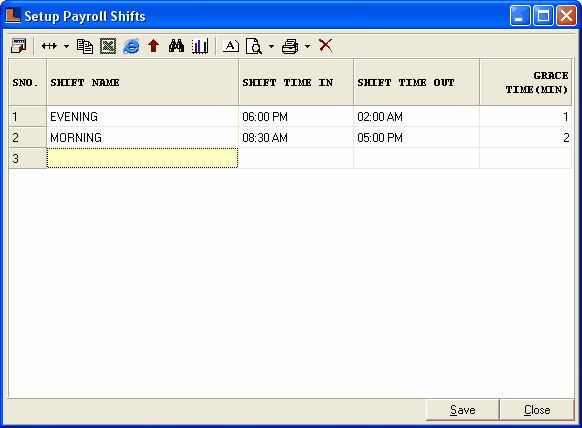The height and width of the screenshot is (428, 582).
Task: Click the empty shift time out cell in row 3
Action: (x=416, y=158)
